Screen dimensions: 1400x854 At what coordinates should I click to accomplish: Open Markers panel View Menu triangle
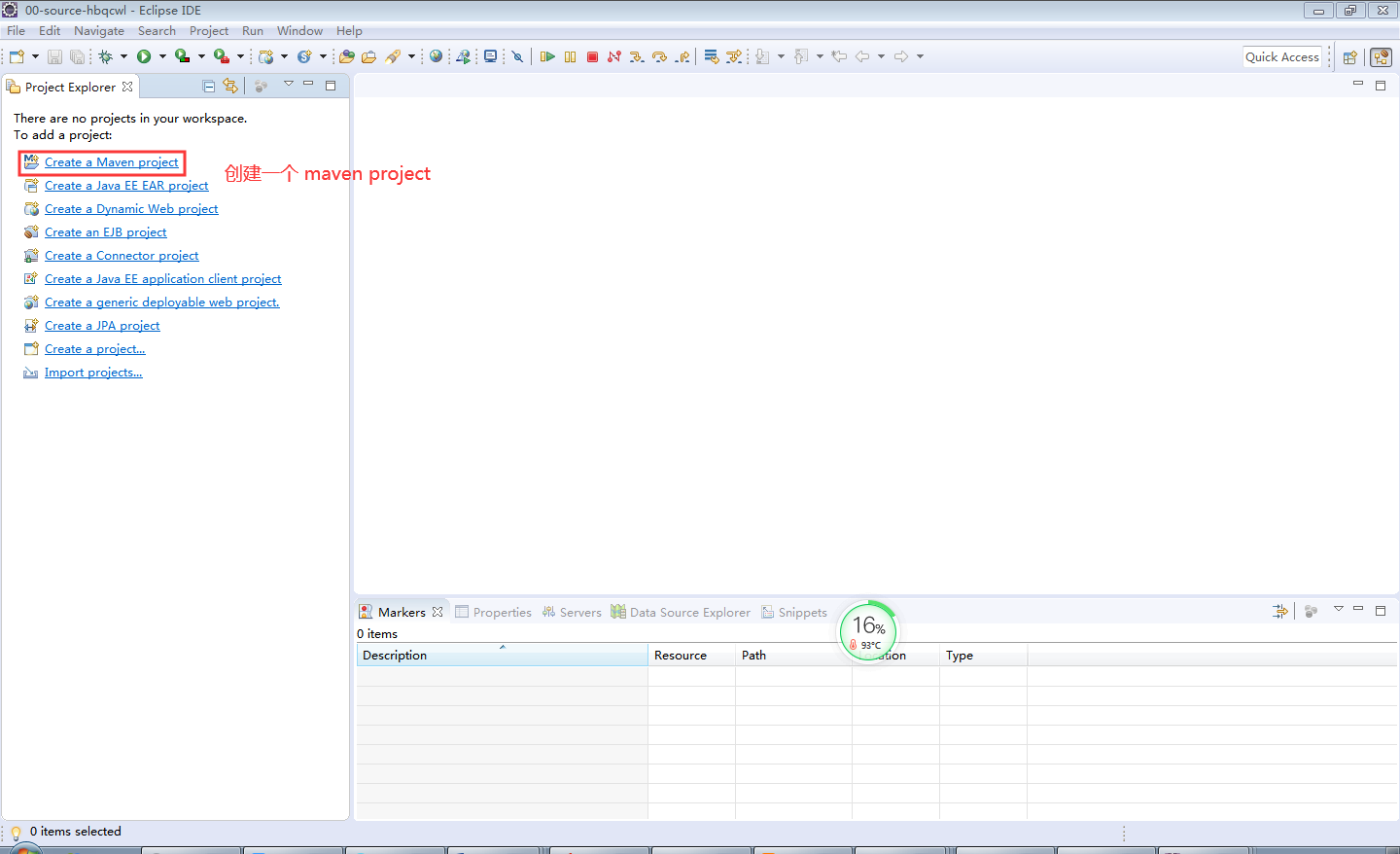1339,610
